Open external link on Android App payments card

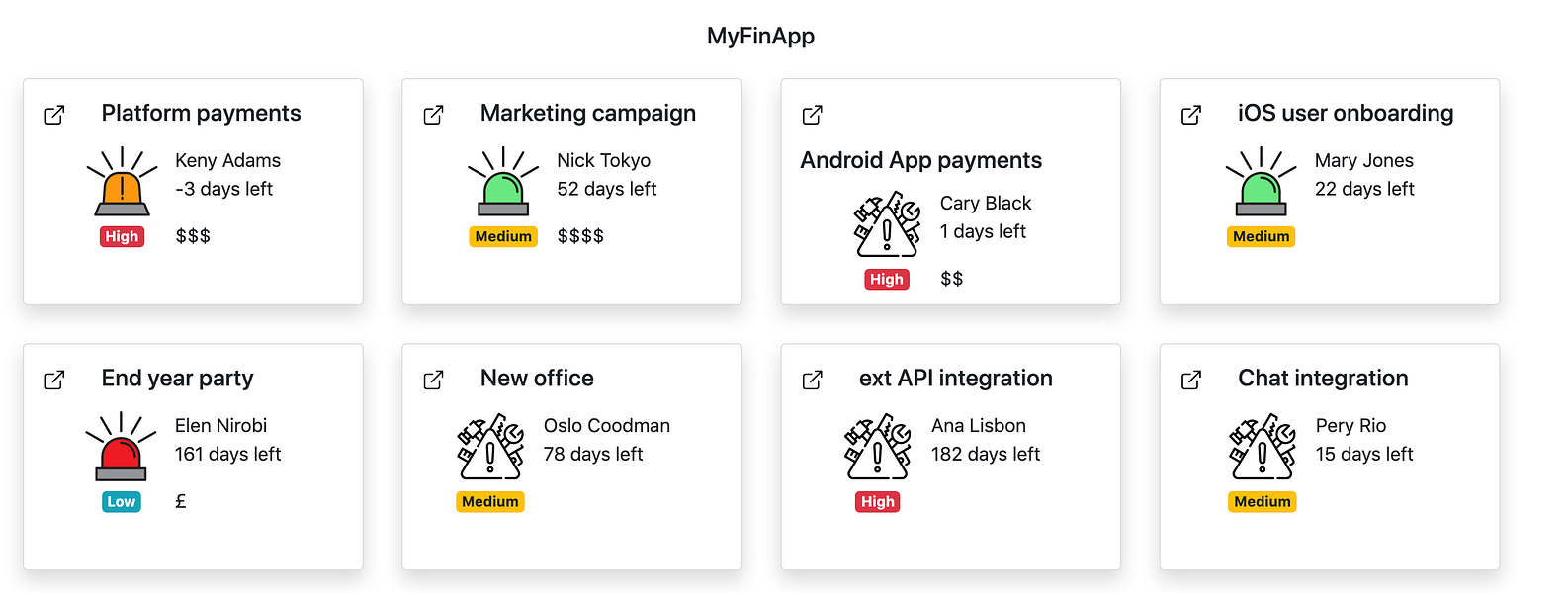click(813, 115)
